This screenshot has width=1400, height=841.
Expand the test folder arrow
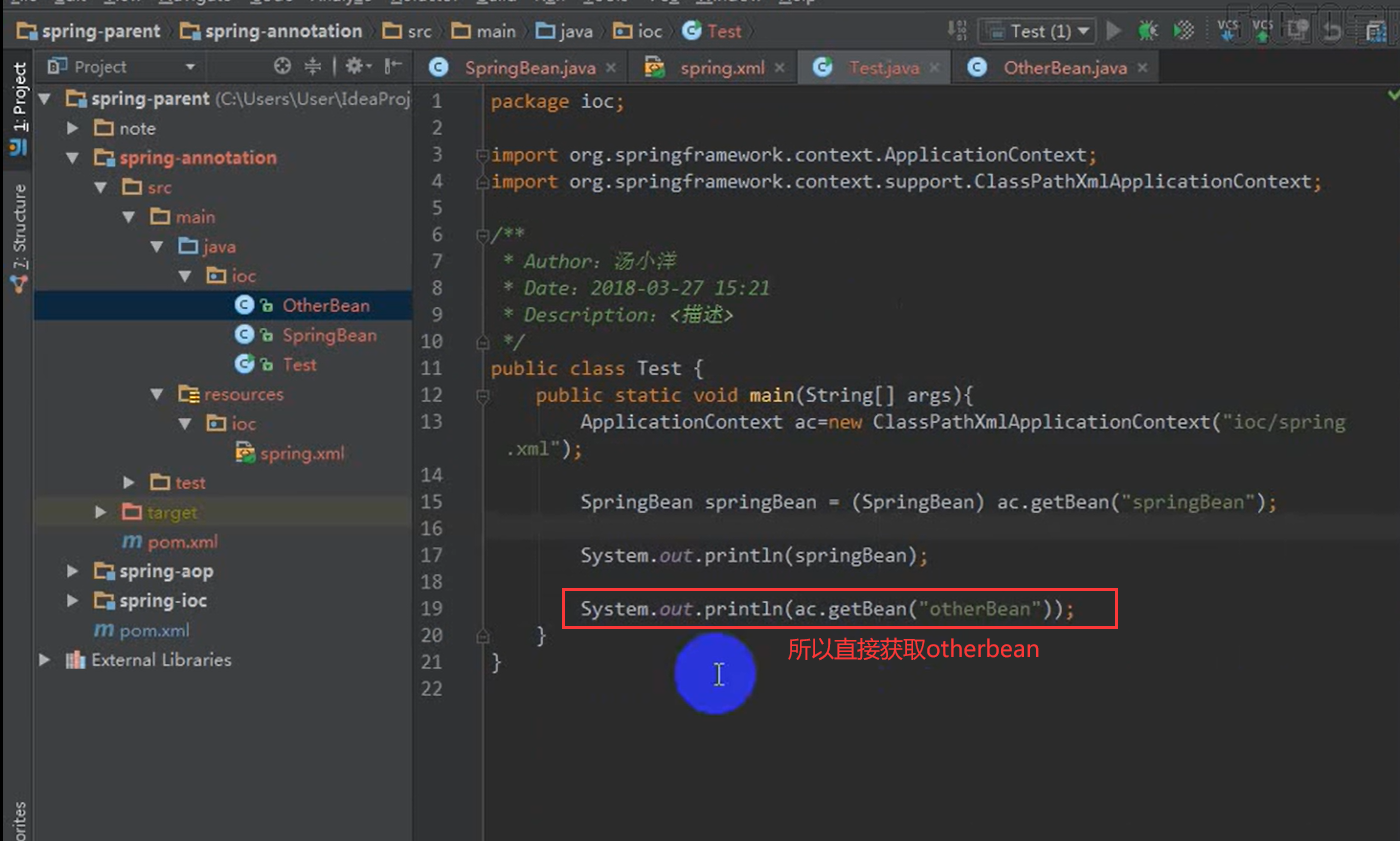[129, 482]
